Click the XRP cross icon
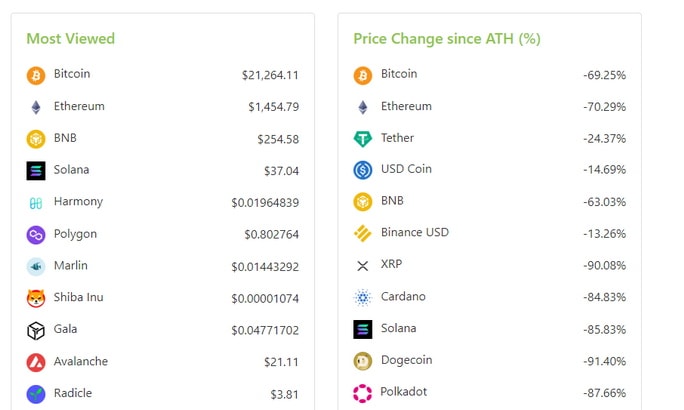 click(363, 266)
